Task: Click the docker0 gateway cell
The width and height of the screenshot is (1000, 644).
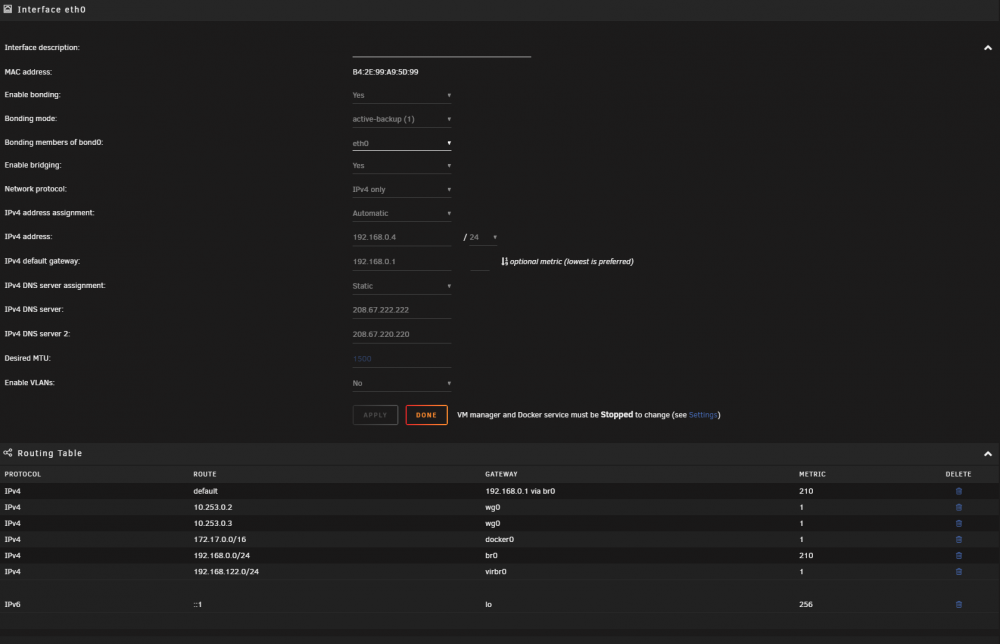Action: [x=499, y=539]
